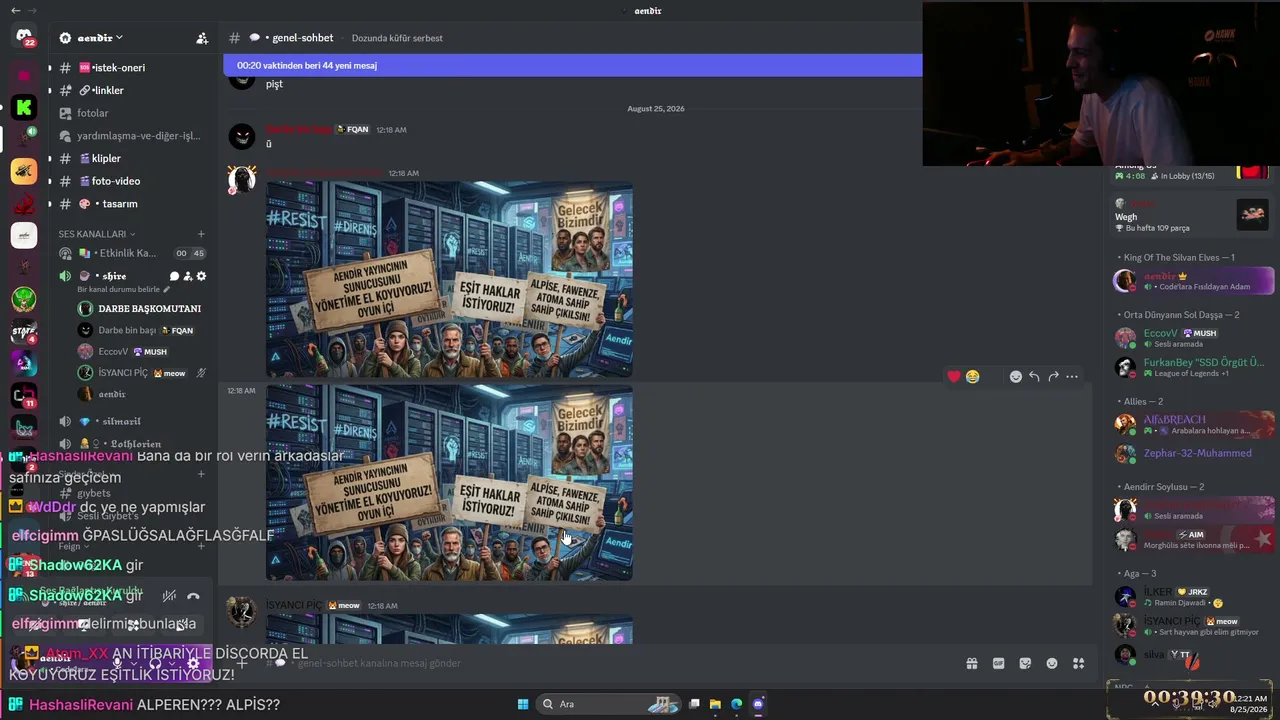
Task: Open the GIF picker
Action: (998, 663)
